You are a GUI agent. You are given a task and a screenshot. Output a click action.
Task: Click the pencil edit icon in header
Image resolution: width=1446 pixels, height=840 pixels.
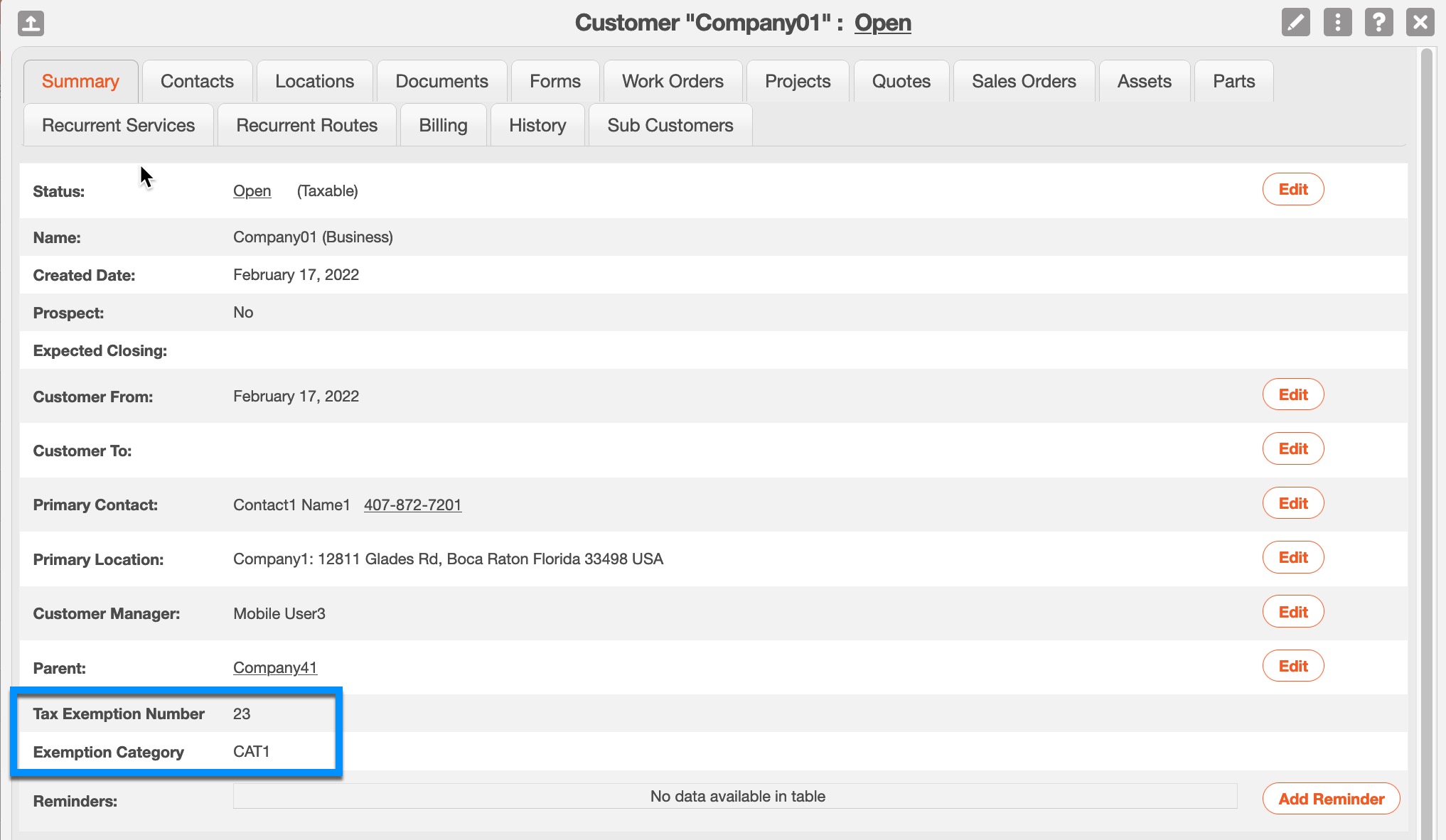click(1295, 23)
